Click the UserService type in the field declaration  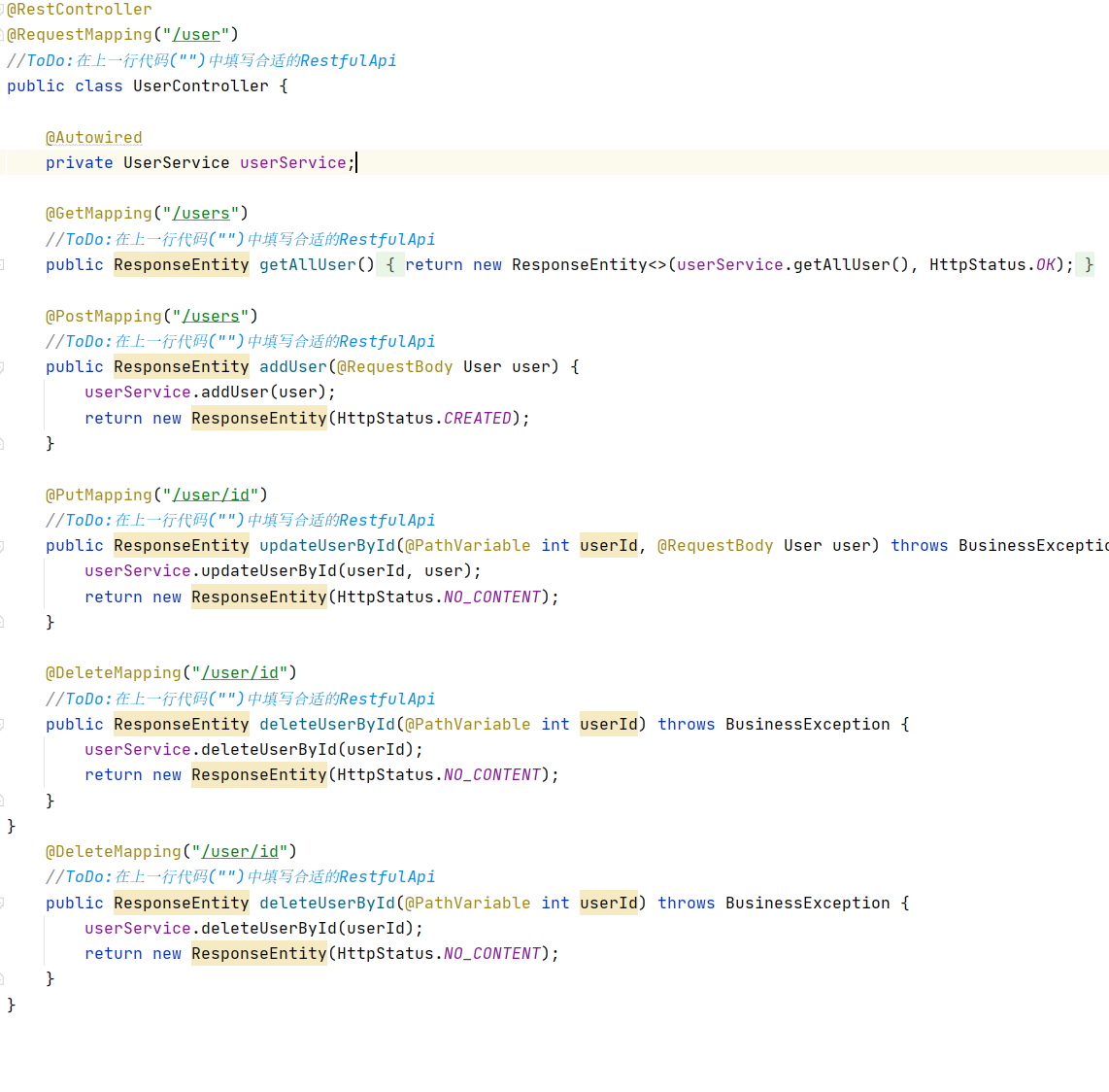[176, 163]
